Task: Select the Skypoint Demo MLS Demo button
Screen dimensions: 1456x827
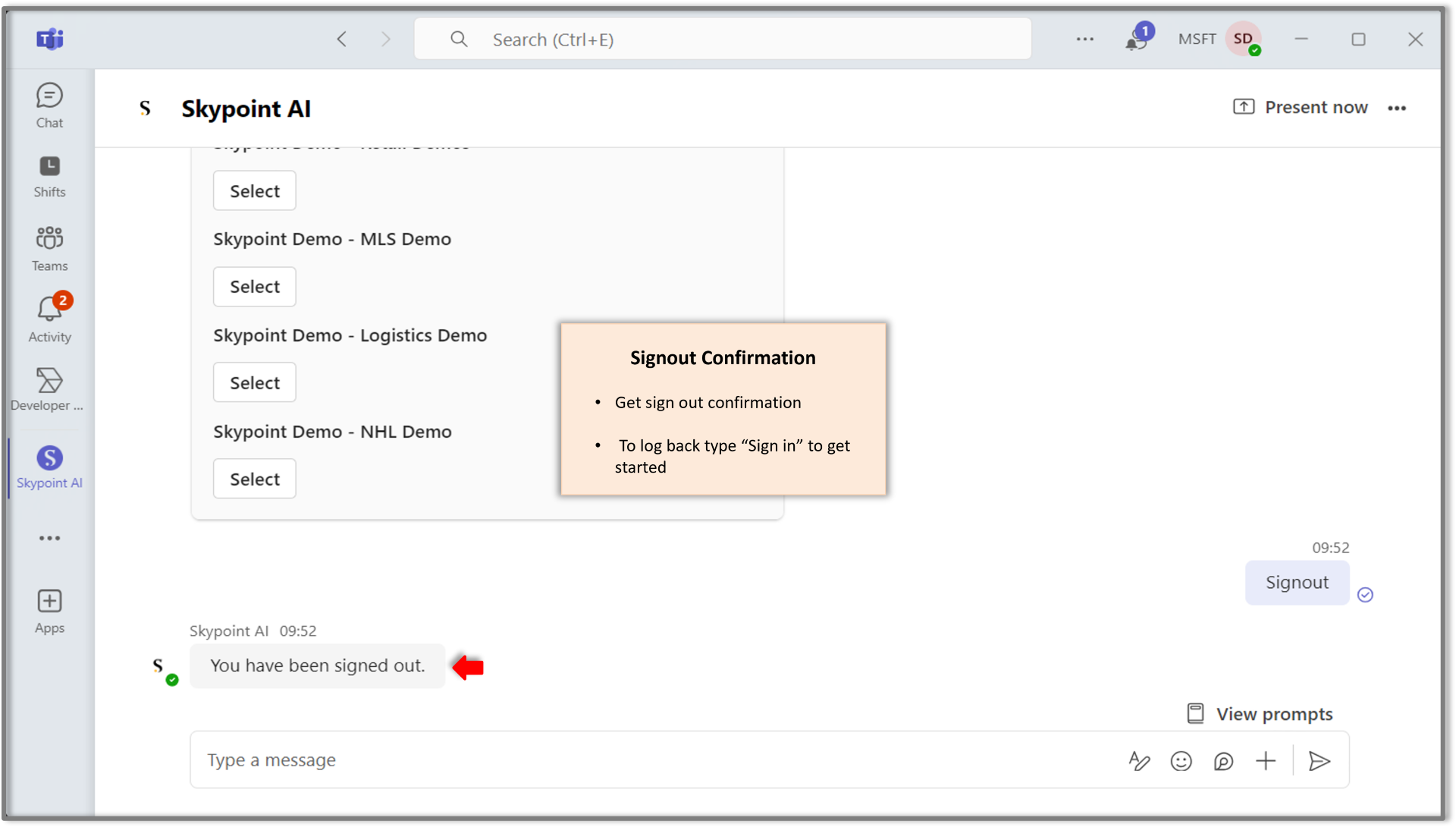Action: pos(255,286)
